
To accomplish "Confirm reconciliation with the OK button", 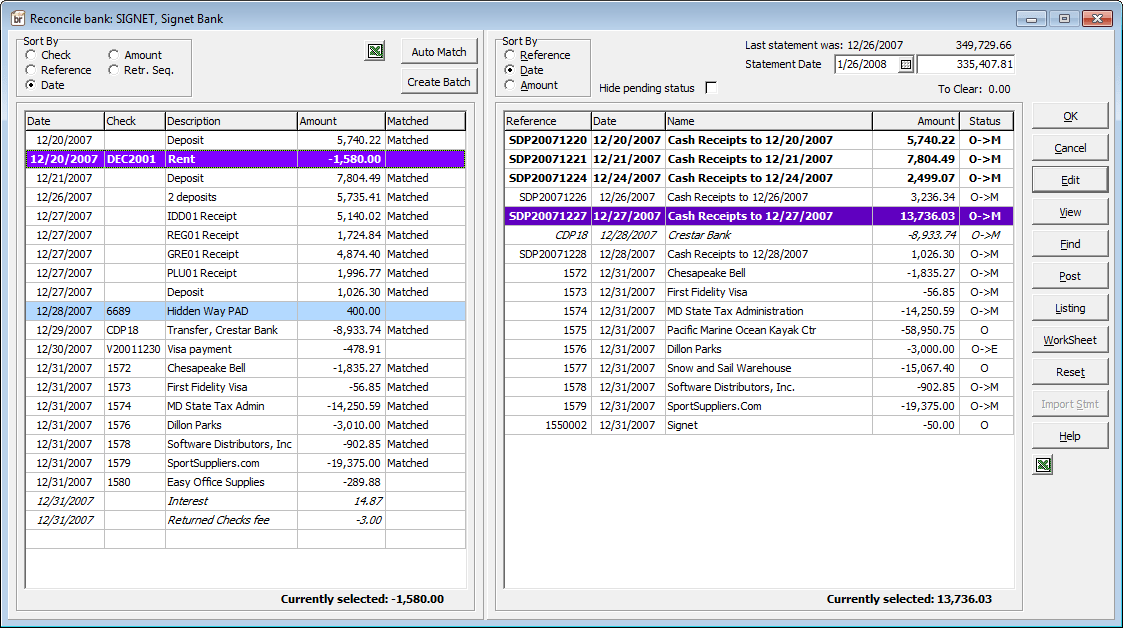I will (1070, 115).
